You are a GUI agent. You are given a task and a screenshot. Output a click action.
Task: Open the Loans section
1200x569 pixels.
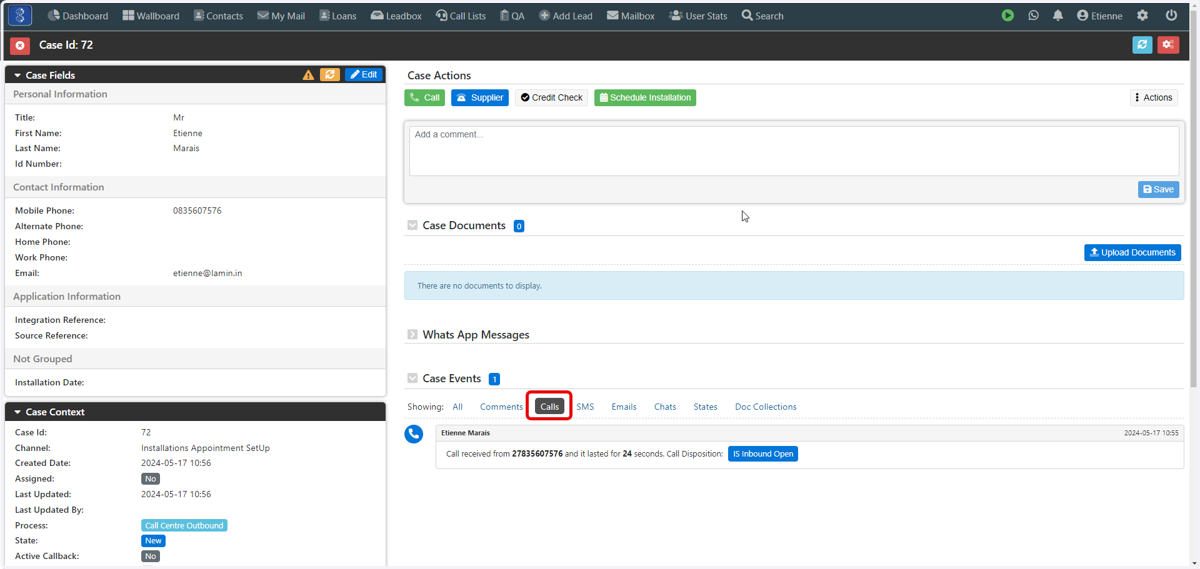pyautogui.click(x=338, y=16)
